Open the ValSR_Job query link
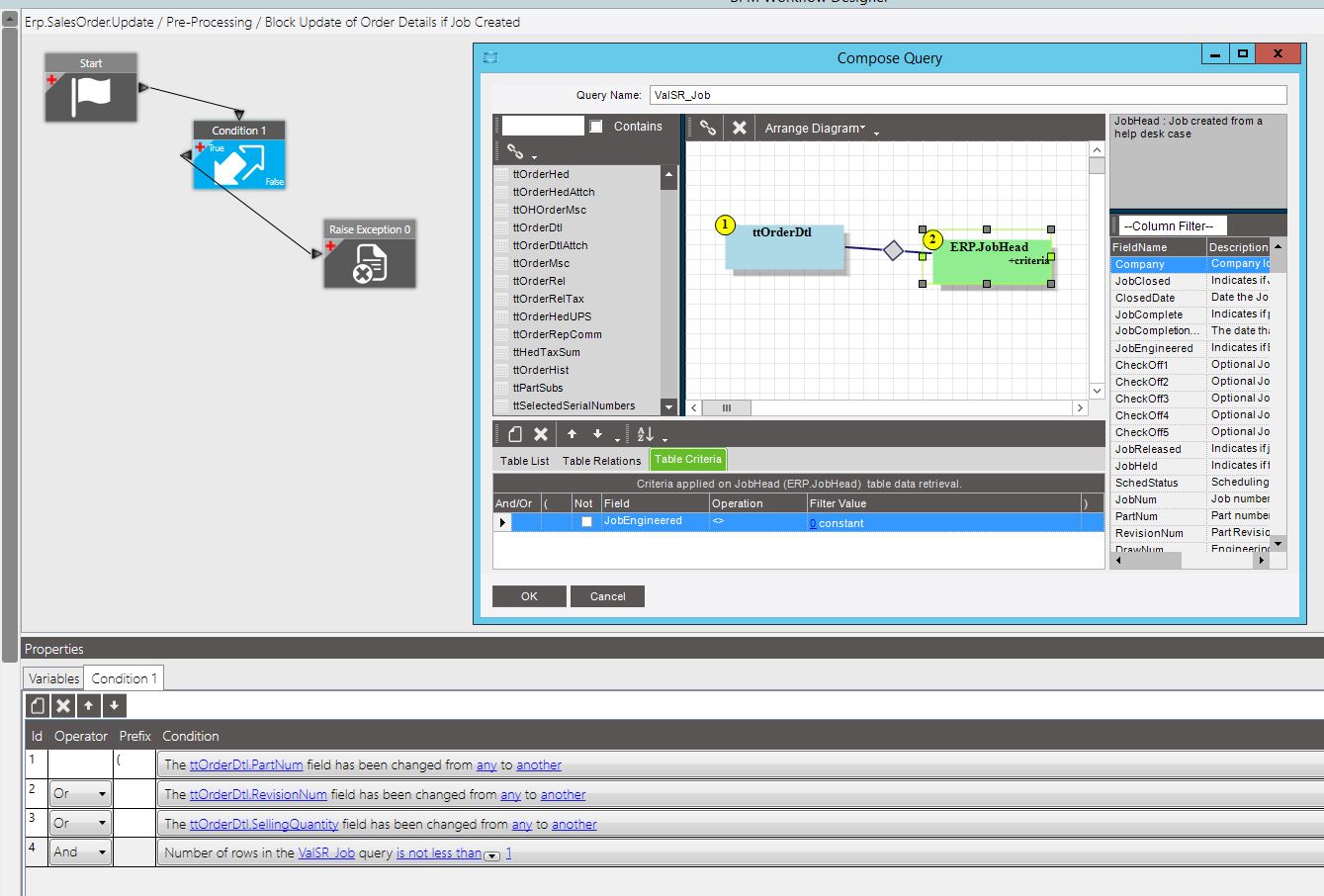This screenshot has height=896, width=1324. coord(326,852)
